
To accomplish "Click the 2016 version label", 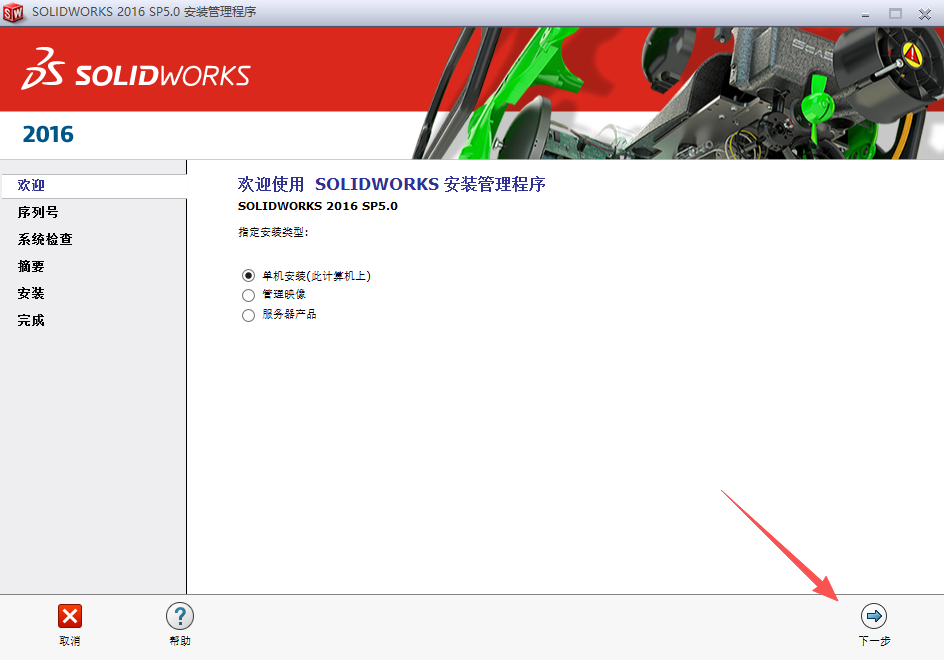I will [x=46, y=134].
